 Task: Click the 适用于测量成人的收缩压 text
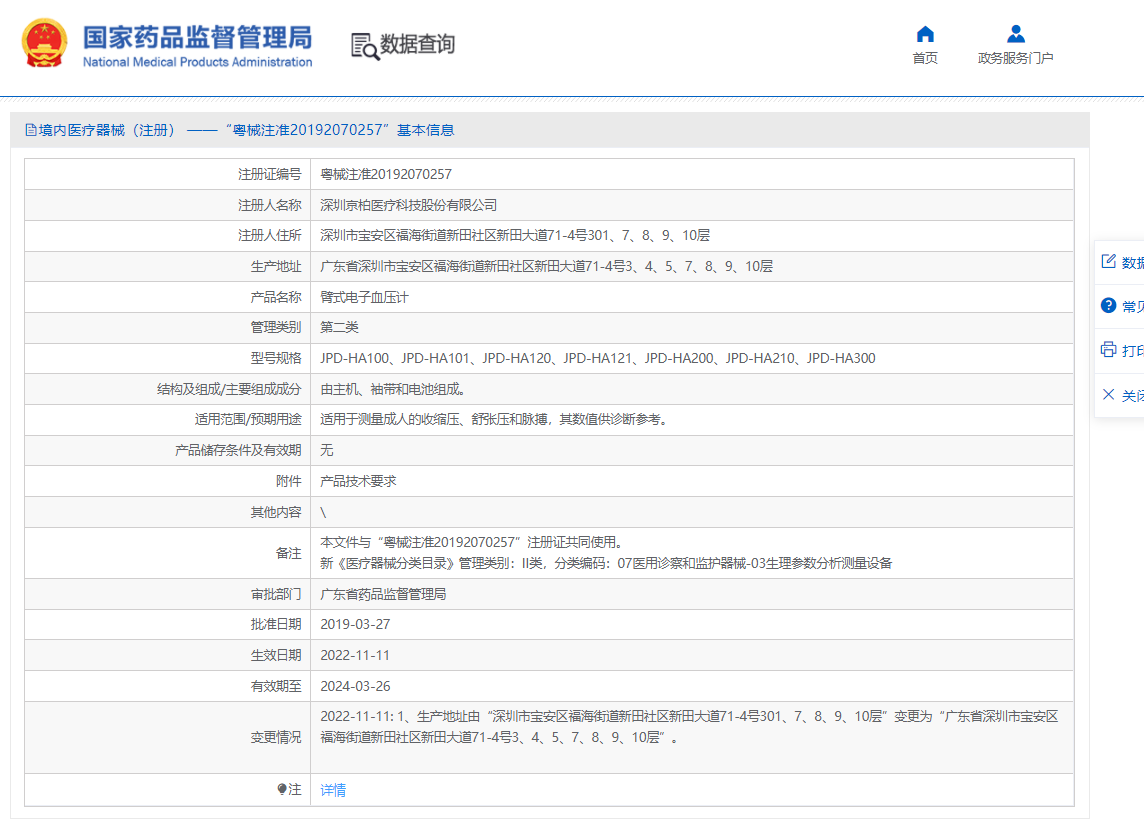click(x=495, y=419)
